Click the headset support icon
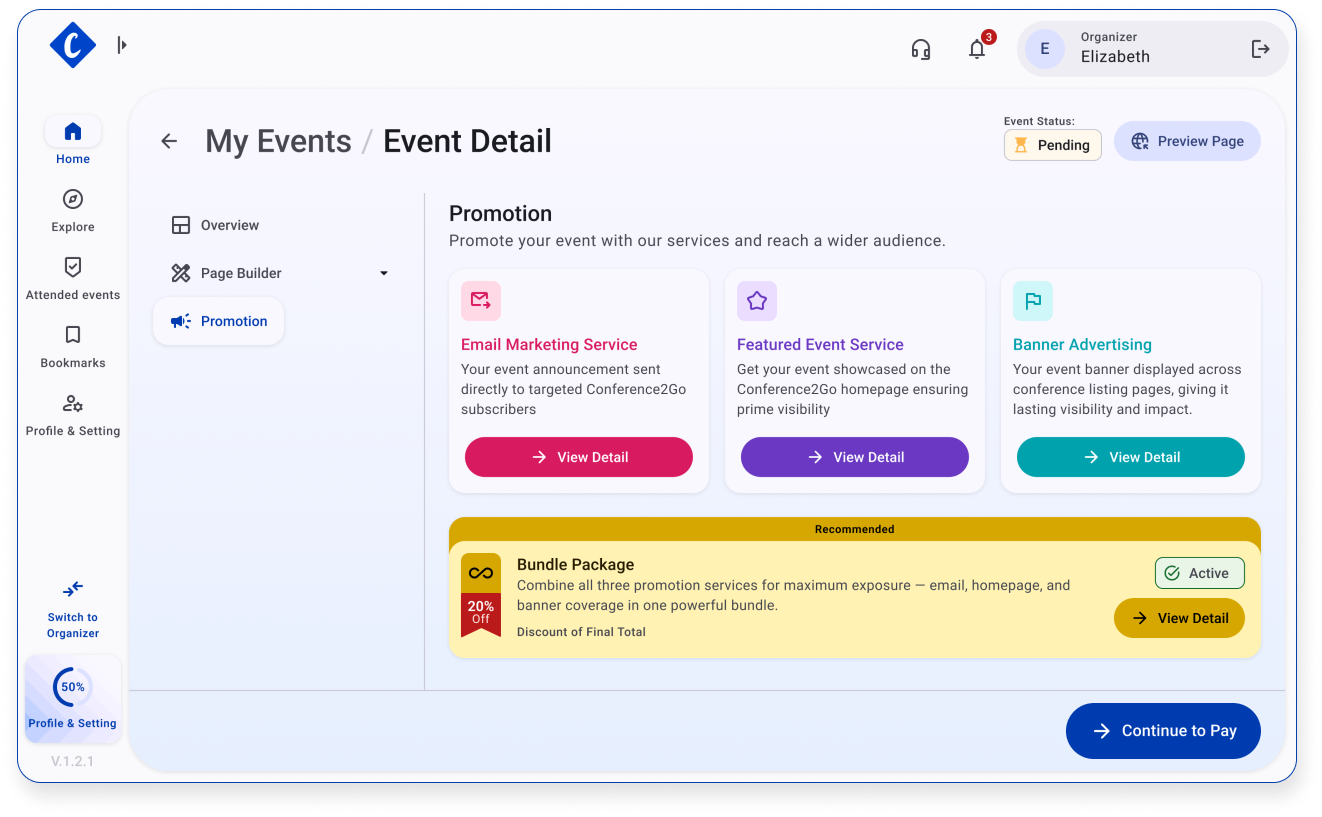 coord(921,49)
